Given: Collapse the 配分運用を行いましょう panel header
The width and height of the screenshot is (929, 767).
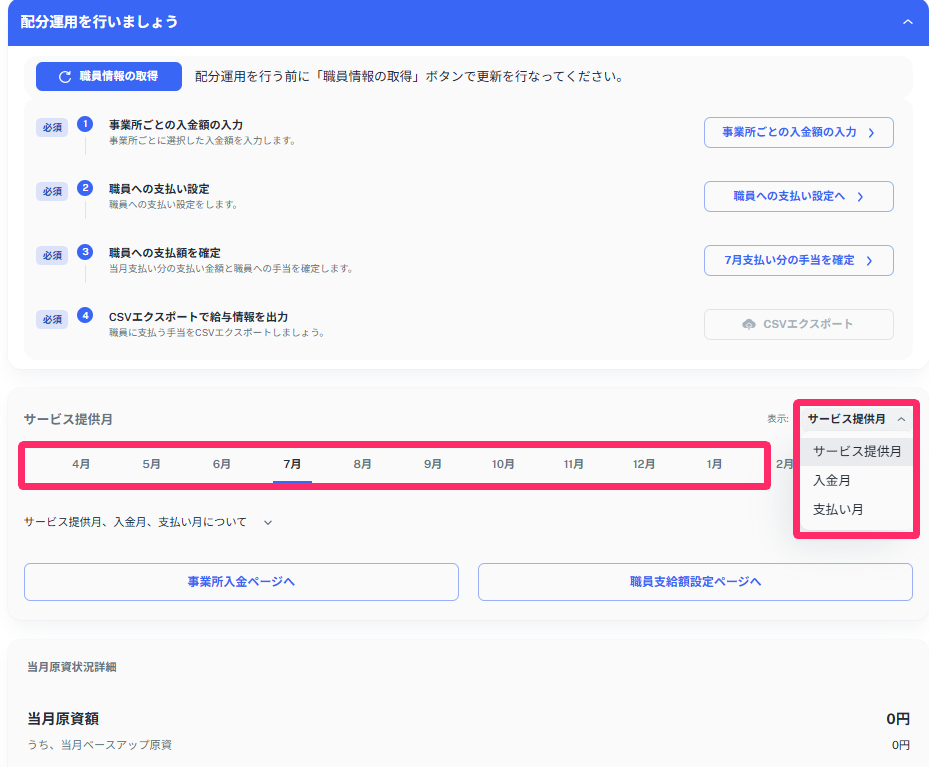Looking at the screenshot, I should (908, 21).
